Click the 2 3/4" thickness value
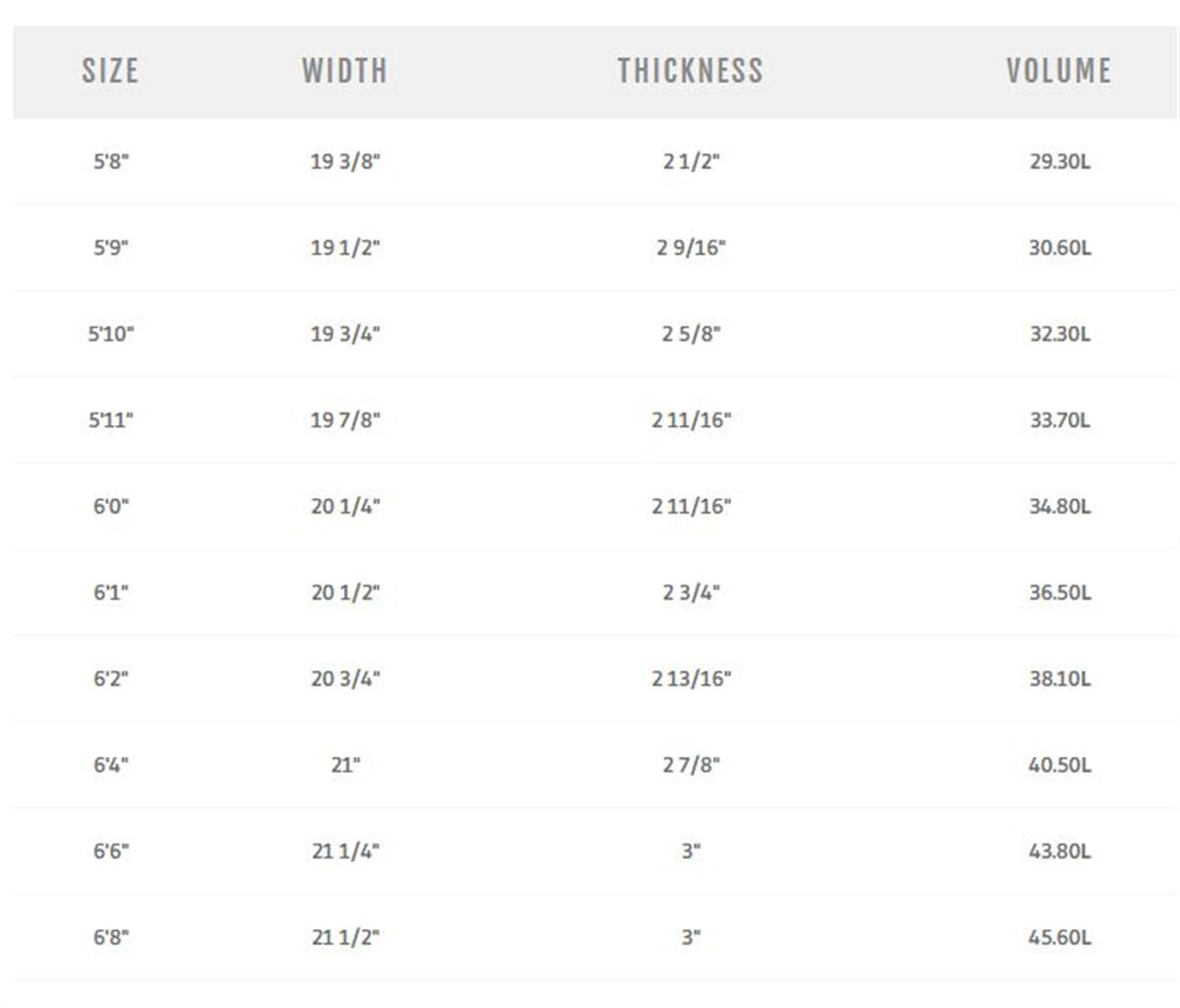1180x1008 pixels. 691,593
